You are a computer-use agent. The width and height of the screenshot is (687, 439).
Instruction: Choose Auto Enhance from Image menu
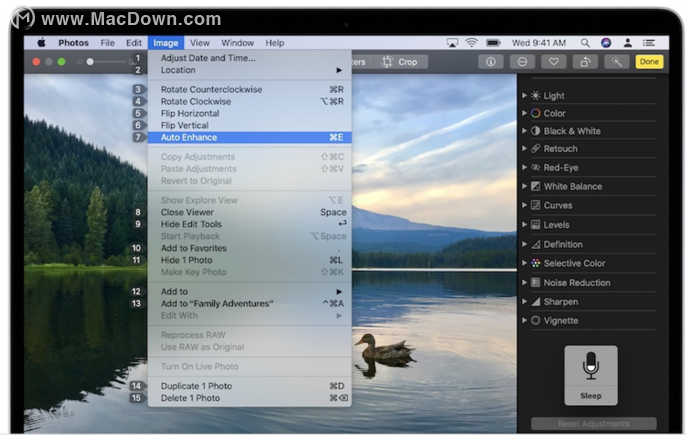[250, 138]
